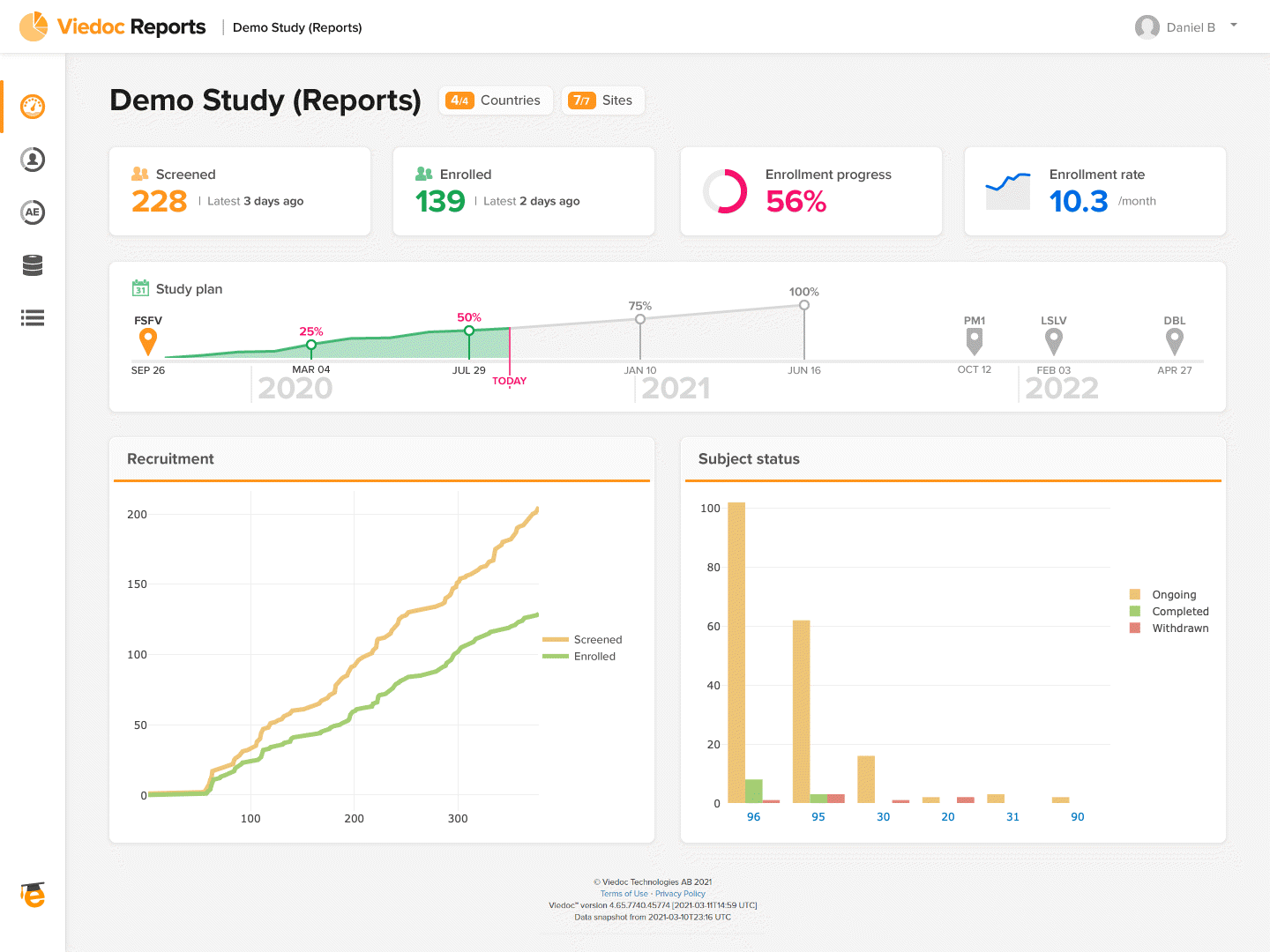Open the list view sidebar icon
The image size is (1270, 952).
pyautogui.click(x=33, y=318)
